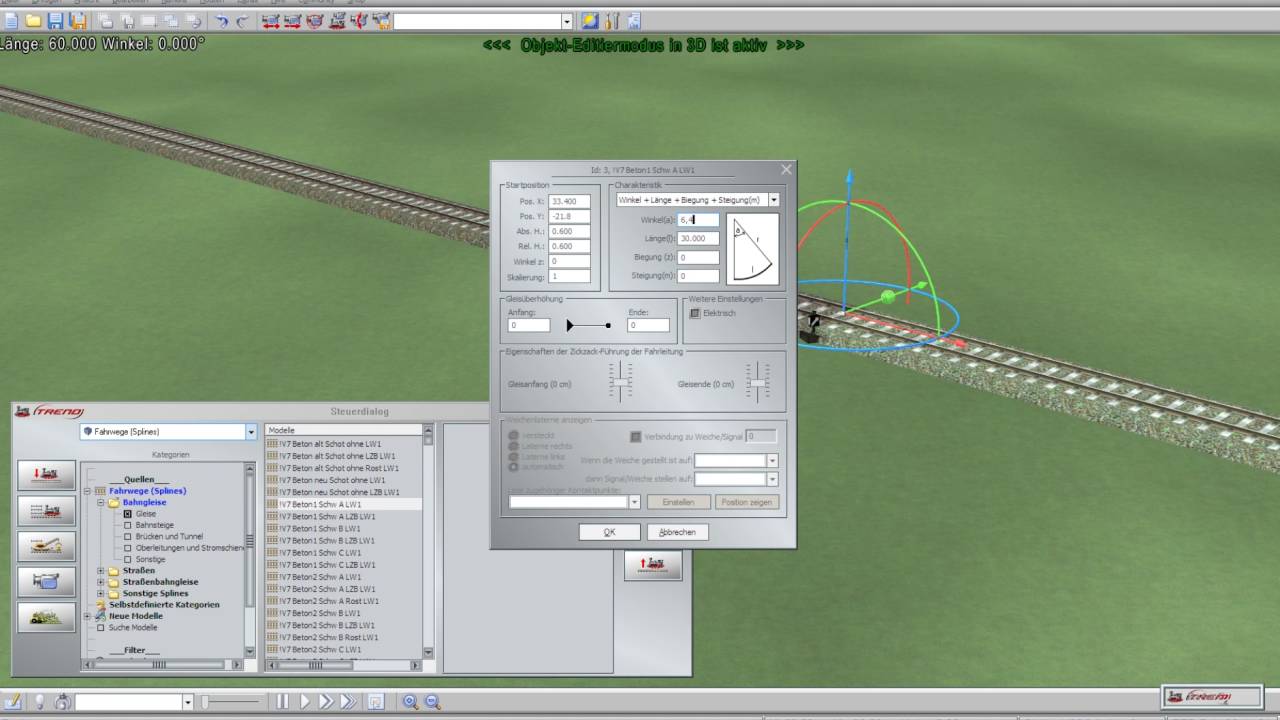The width and height of the screenshot is (1280, 720).
Task: Select model 'IV7 Beton alt Schot ohne LW1'
Action: 324,444
